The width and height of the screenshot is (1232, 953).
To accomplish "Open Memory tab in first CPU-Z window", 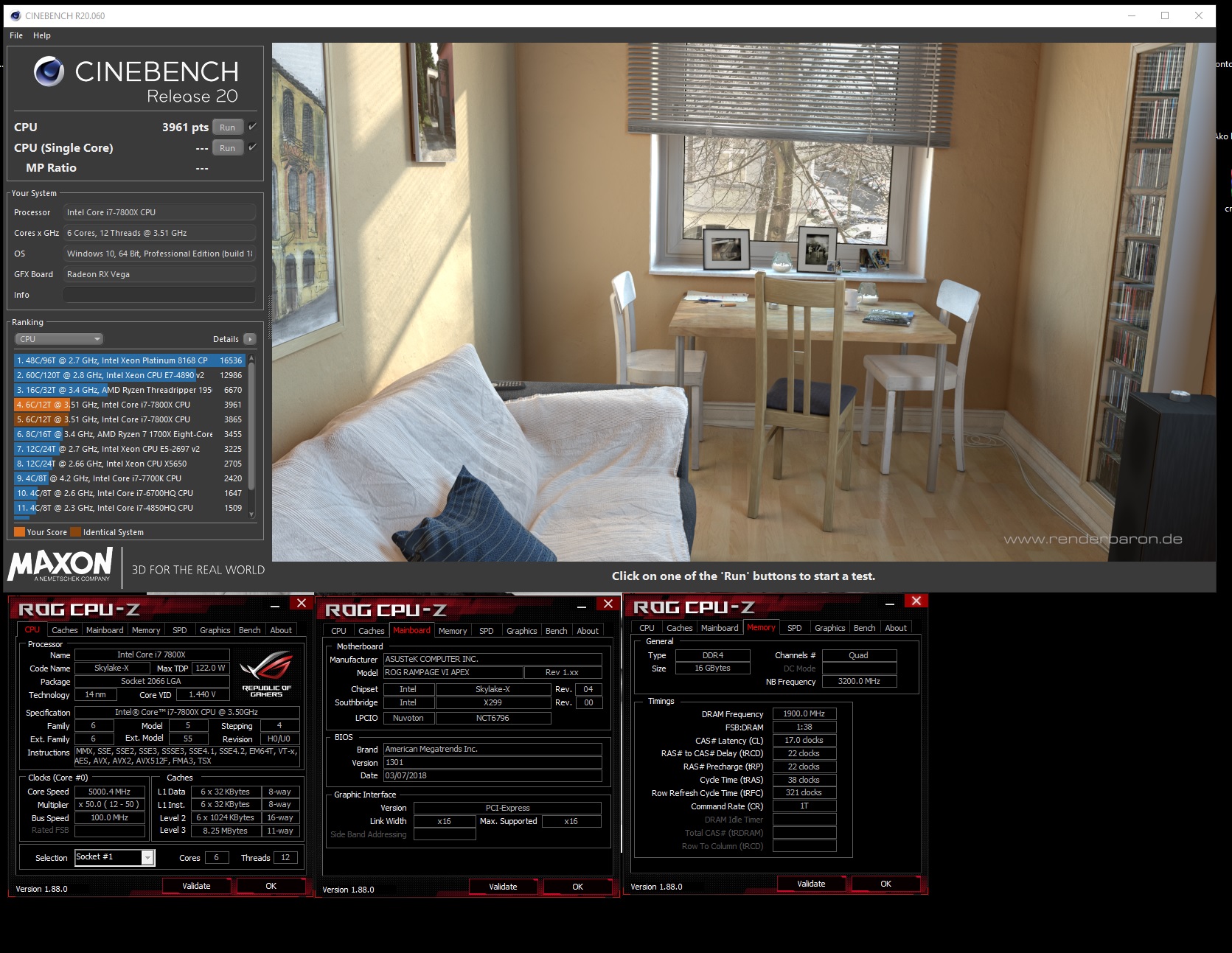I will click(x=146, y=630).
